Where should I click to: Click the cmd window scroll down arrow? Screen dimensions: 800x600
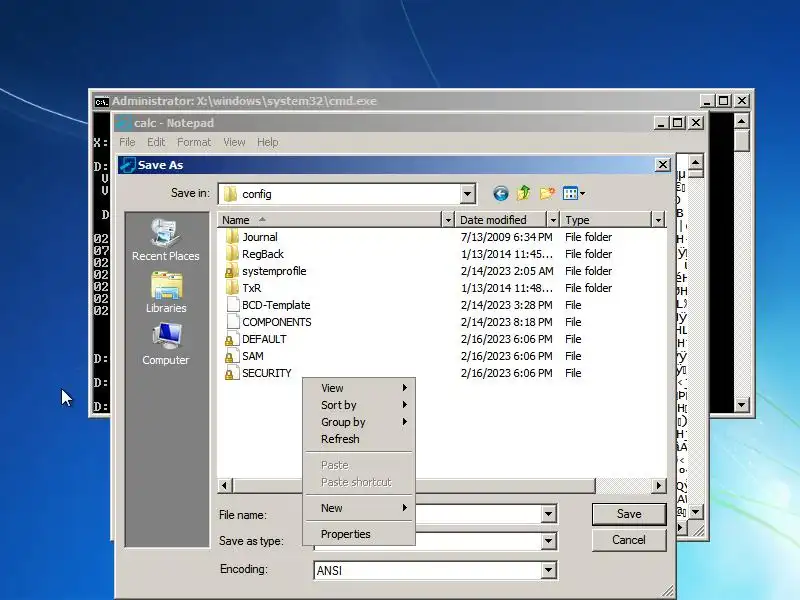tap(741, 405)
